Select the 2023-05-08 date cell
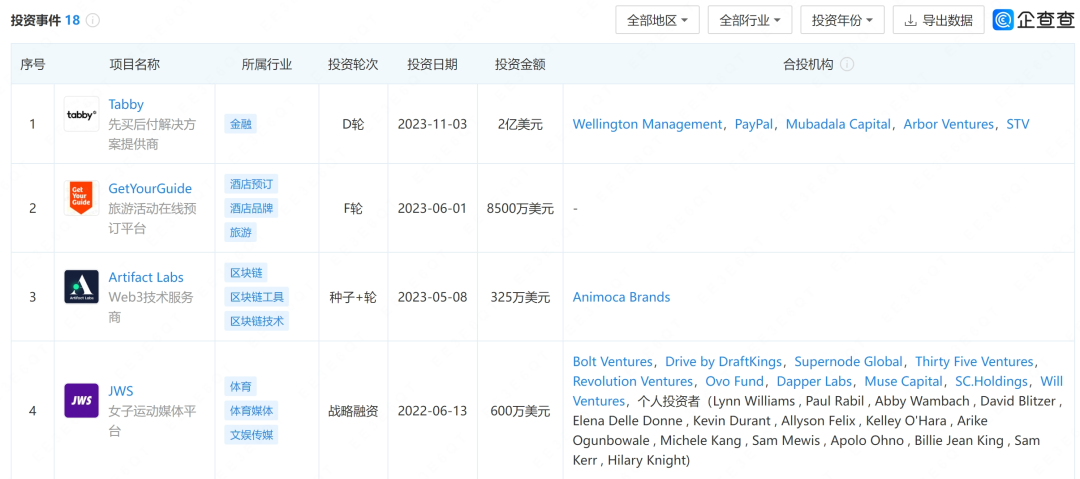Viewport: 1080px width, 479px height. [x=432, y=297]
